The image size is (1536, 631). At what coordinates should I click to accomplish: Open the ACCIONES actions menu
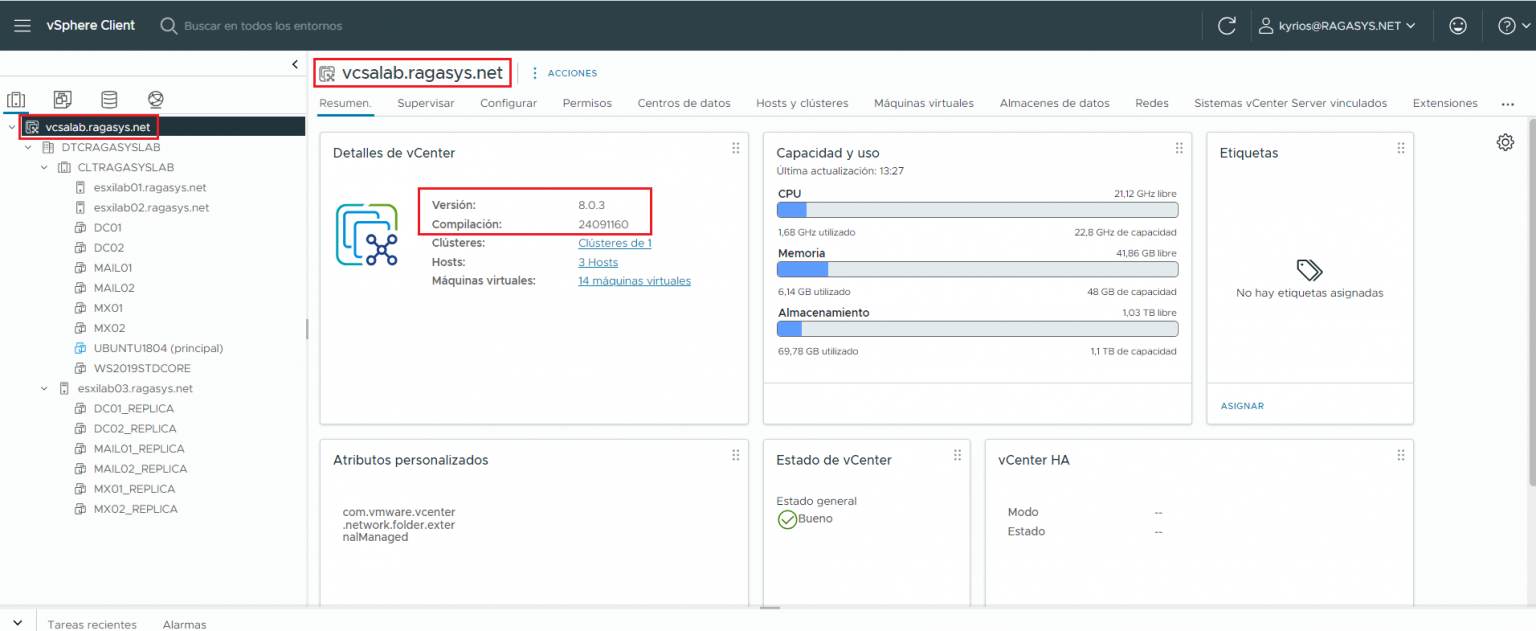tap(564, 73)
